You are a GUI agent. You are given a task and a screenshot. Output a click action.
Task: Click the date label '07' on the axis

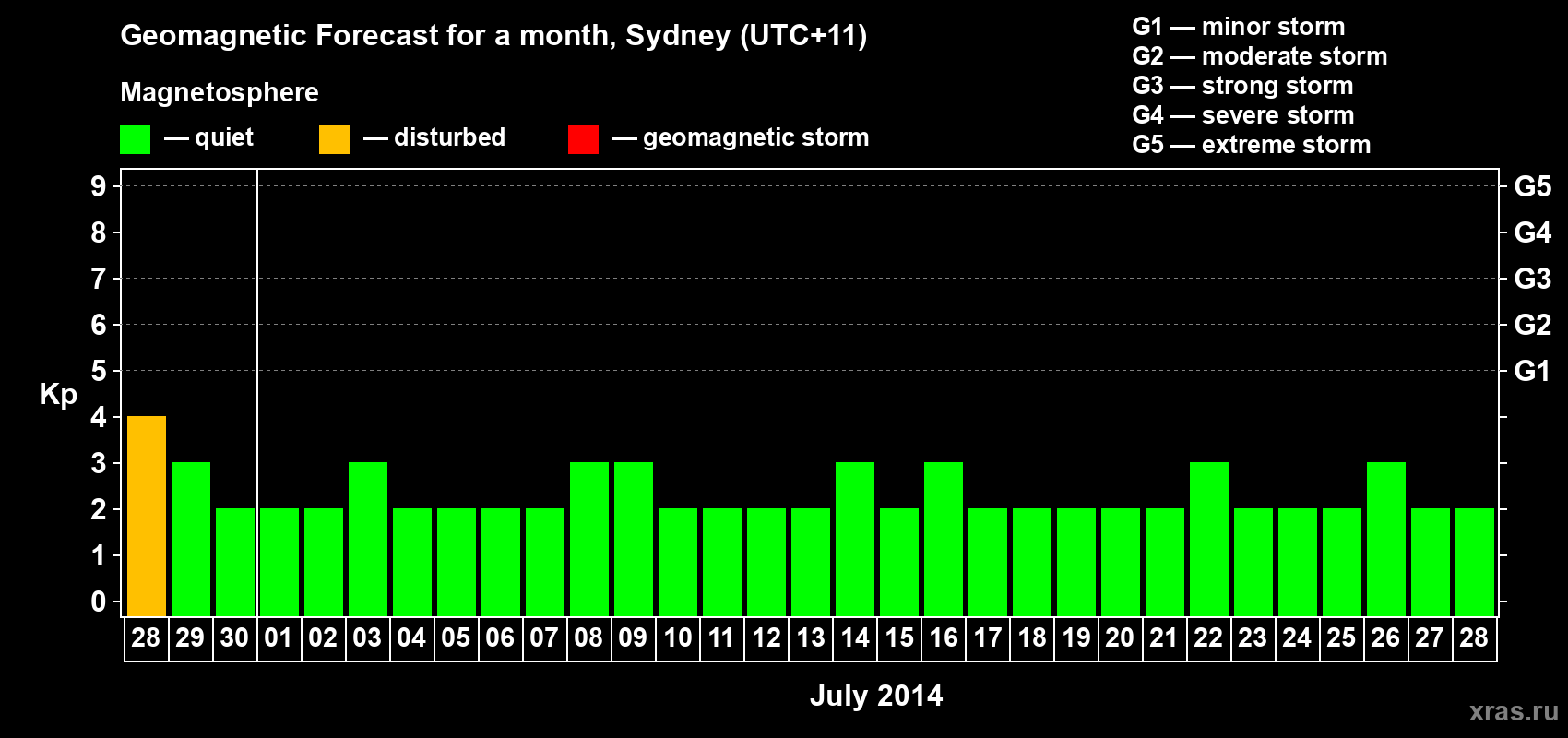pyautogui.click(x=544, y=637)
